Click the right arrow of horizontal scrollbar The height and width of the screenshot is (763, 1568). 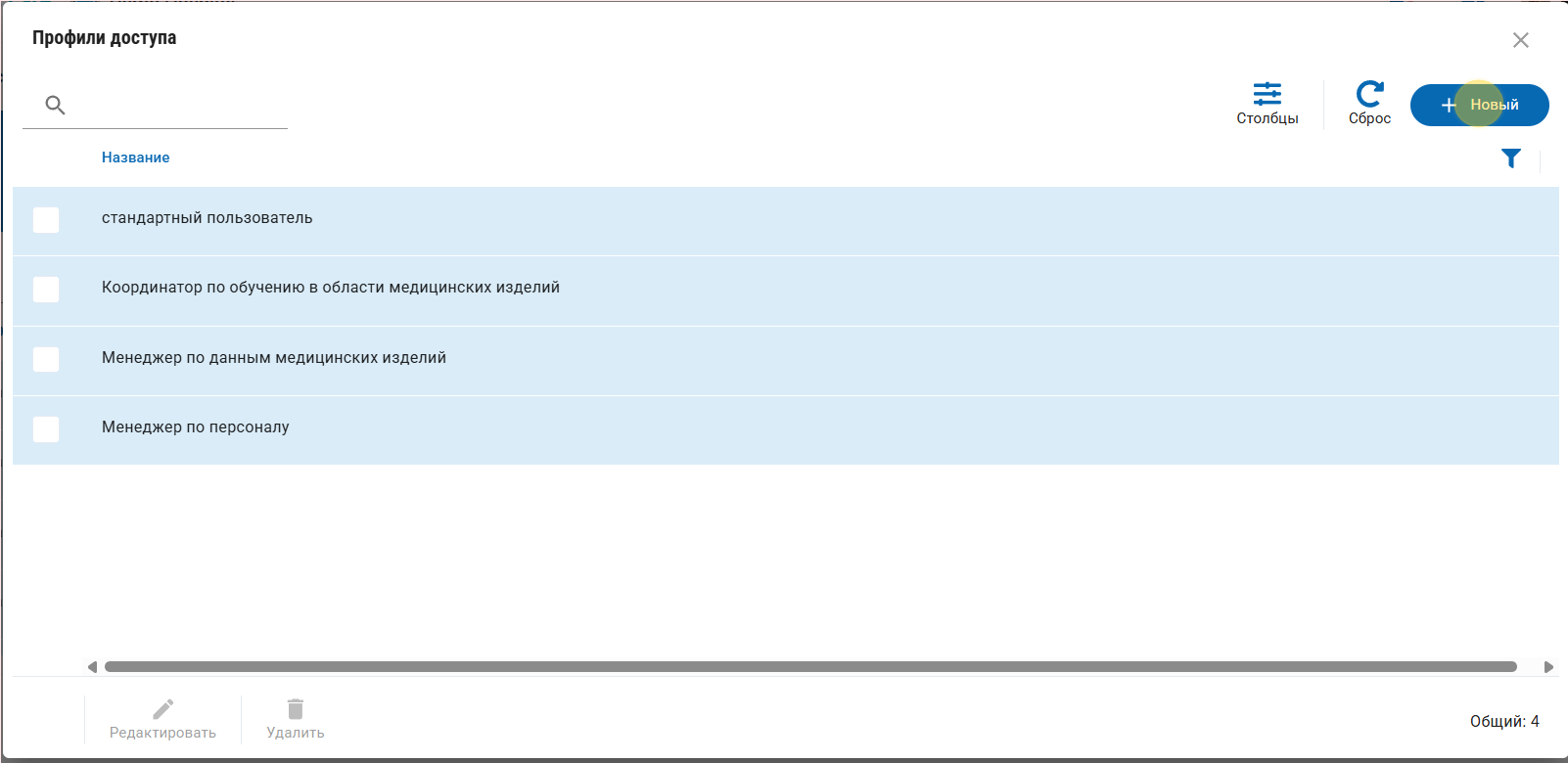1548,667
